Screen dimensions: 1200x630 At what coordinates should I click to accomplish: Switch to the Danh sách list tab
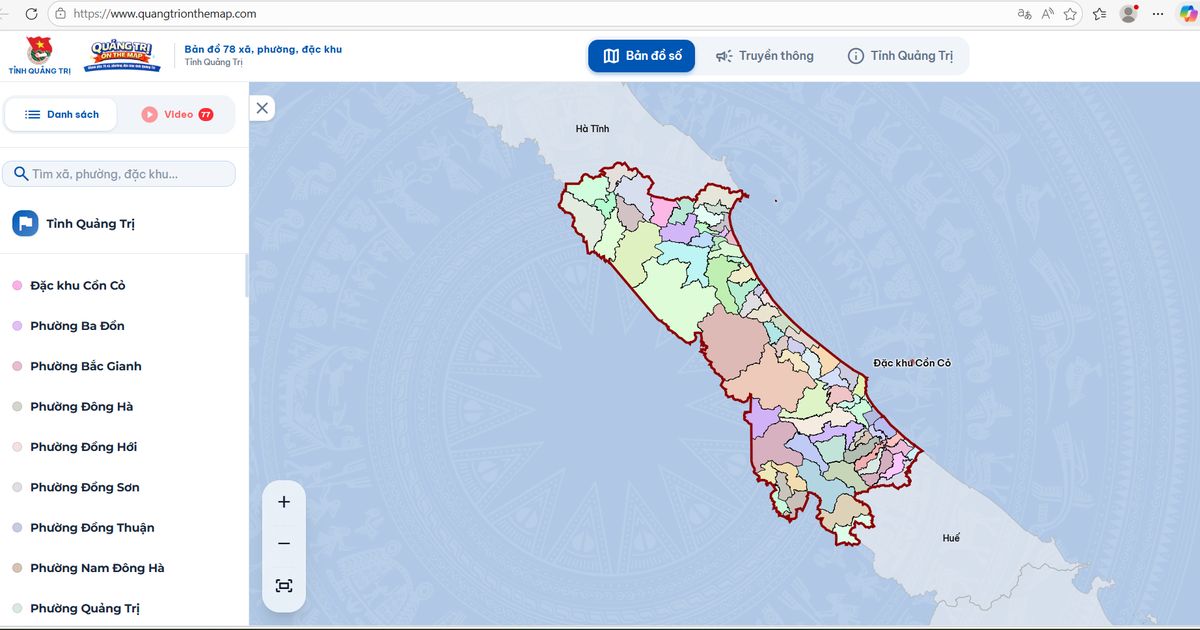[x=62, y=115]
